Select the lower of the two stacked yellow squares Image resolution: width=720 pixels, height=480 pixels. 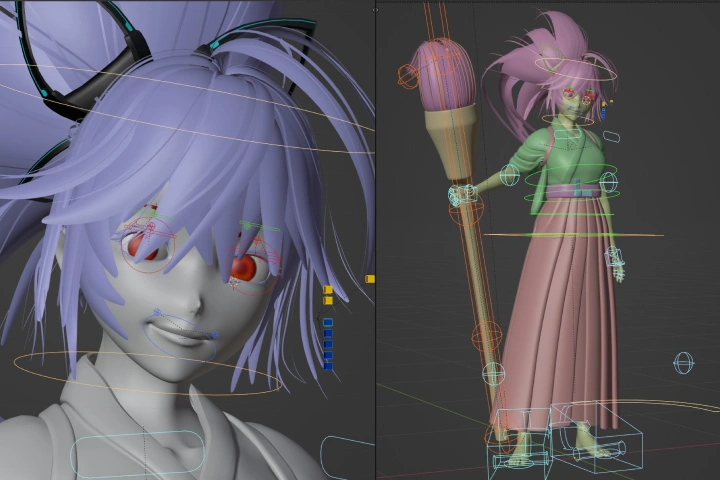(x=328, y=300)
